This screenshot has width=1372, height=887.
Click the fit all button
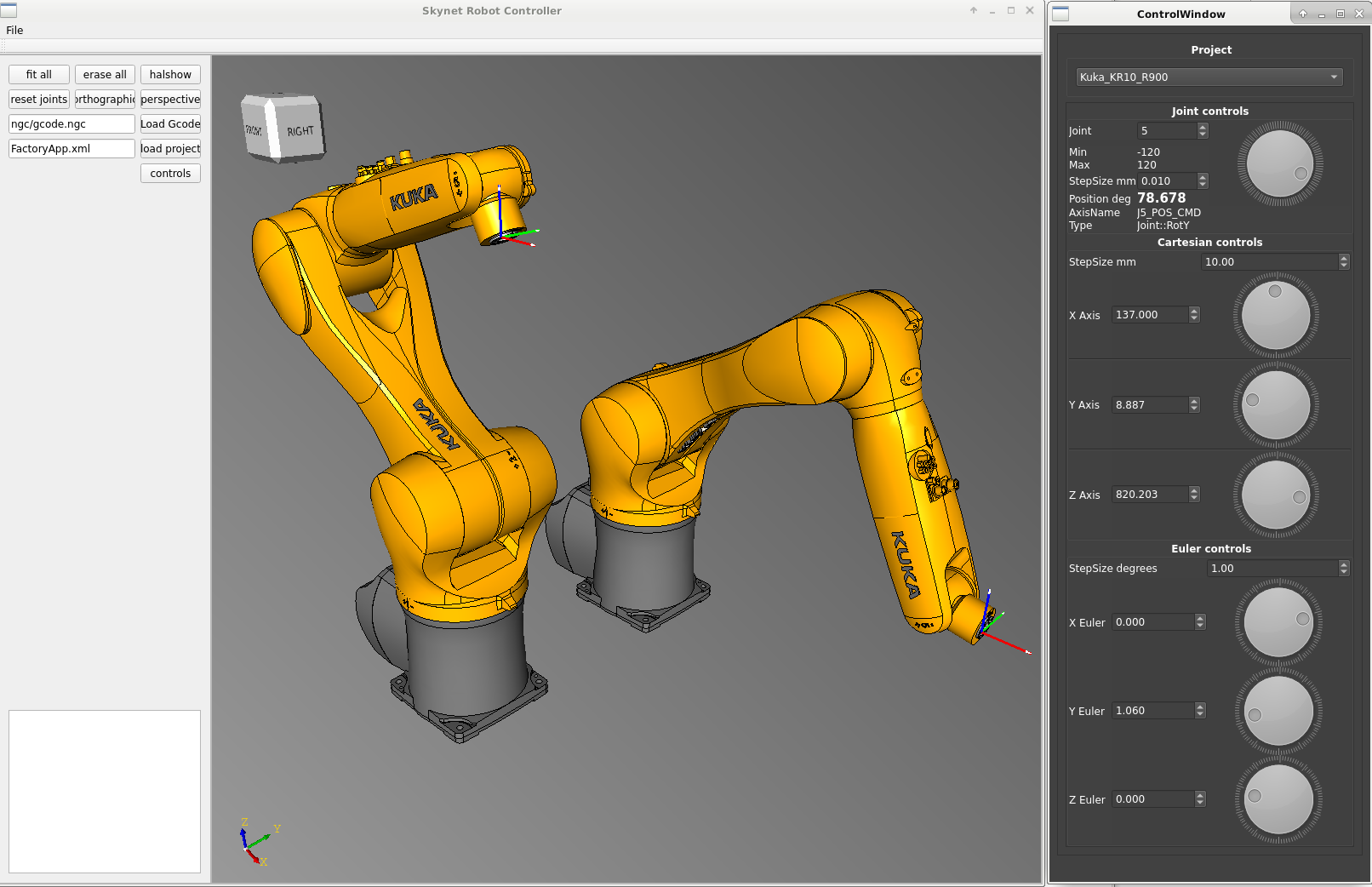tap(39, 75)
